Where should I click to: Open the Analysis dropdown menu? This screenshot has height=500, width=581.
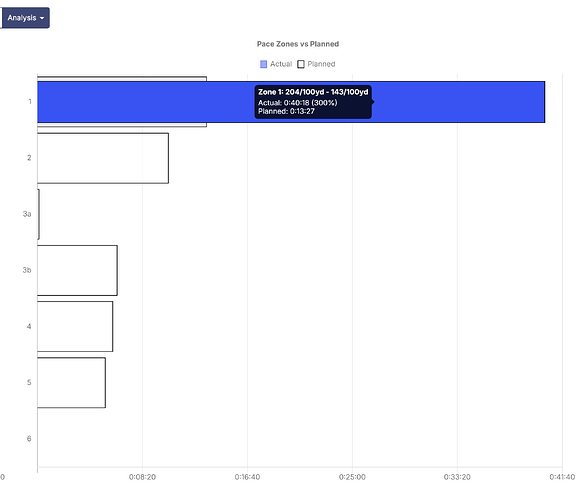25,18
